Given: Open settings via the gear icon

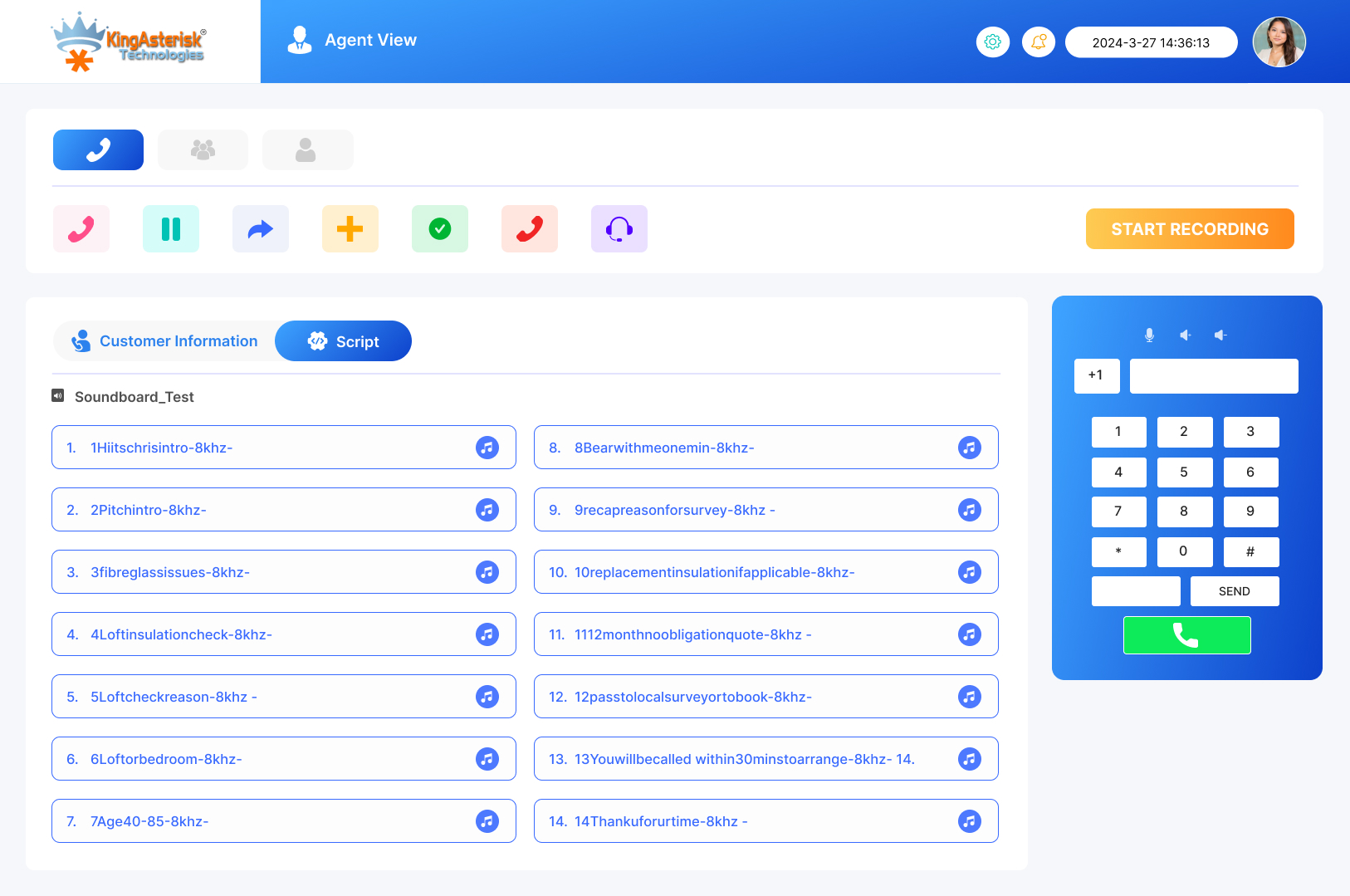Looking at the screenshot, I should point(993,42).
